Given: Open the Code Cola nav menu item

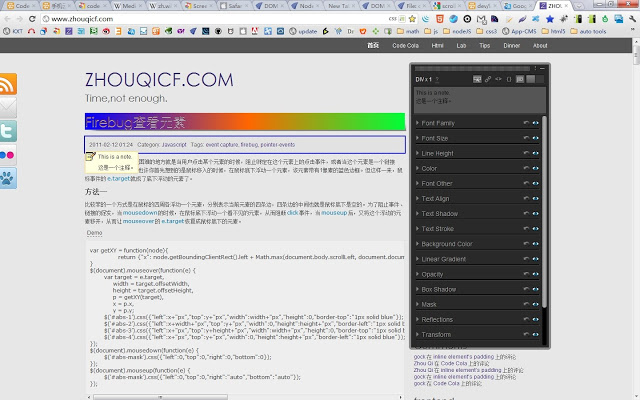Looking at the screenshot, I should (405, 45).
